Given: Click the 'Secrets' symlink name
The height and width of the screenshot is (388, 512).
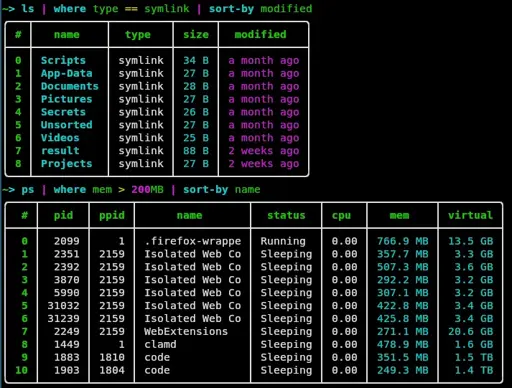Looking at the screenshot, I should tap(63, 112).
